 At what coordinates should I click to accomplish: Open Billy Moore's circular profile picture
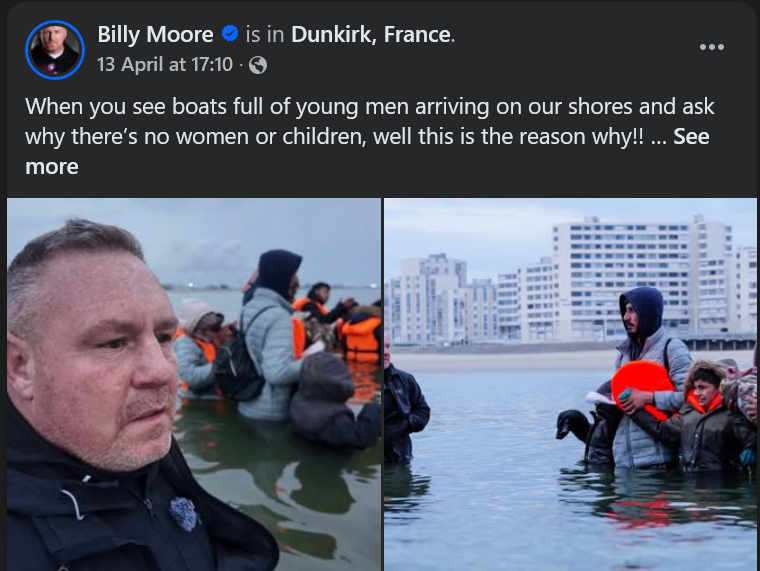55,50
